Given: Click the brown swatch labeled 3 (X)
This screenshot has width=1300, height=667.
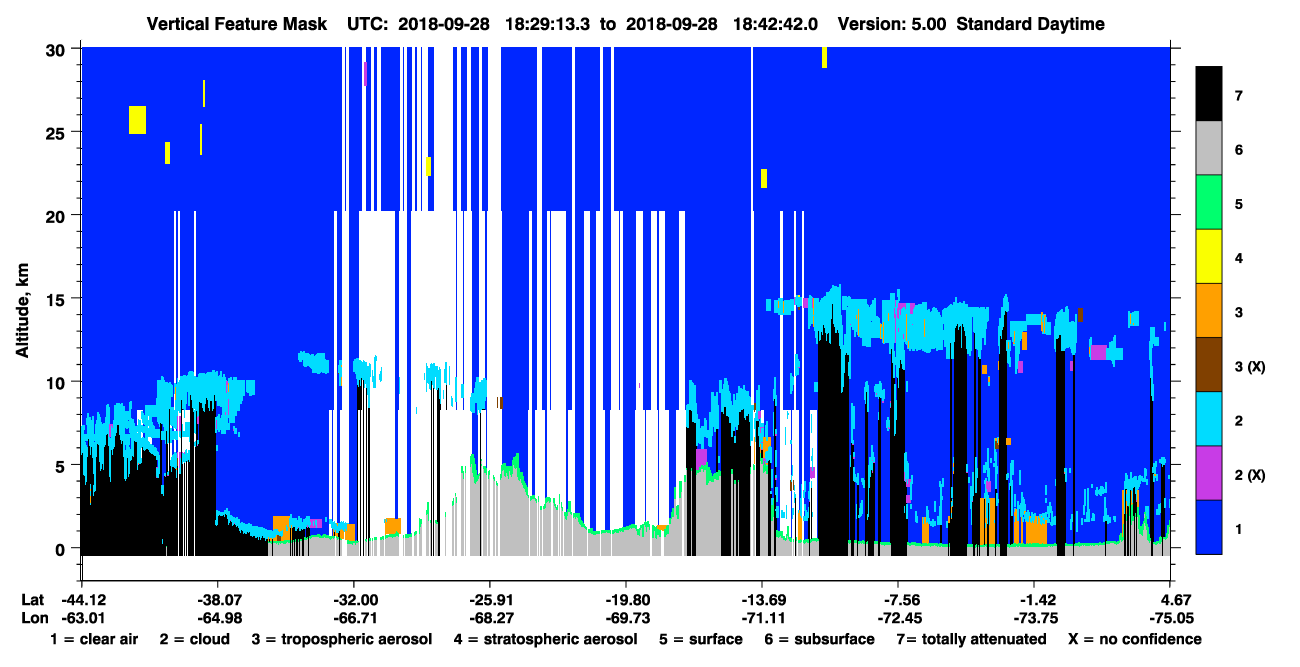Looking at the screenshot, I should (x=1209, y=365).
